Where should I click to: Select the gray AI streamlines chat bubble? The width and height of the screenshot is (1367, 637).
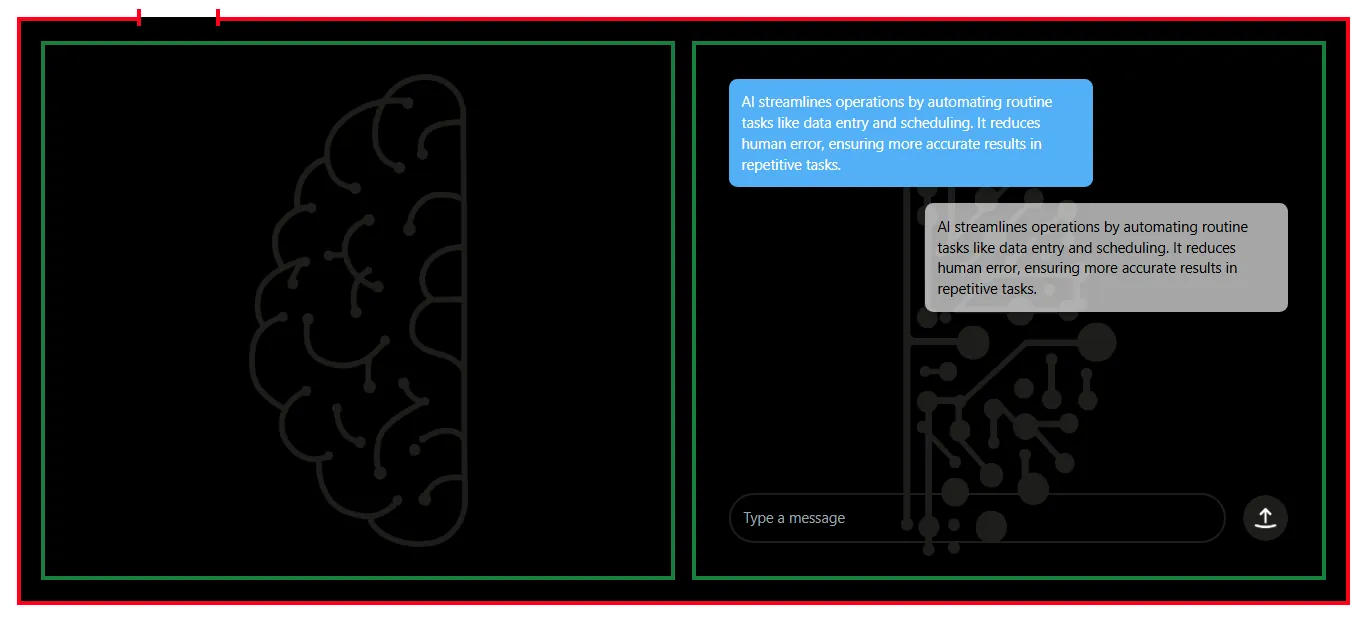point(1106,258)
